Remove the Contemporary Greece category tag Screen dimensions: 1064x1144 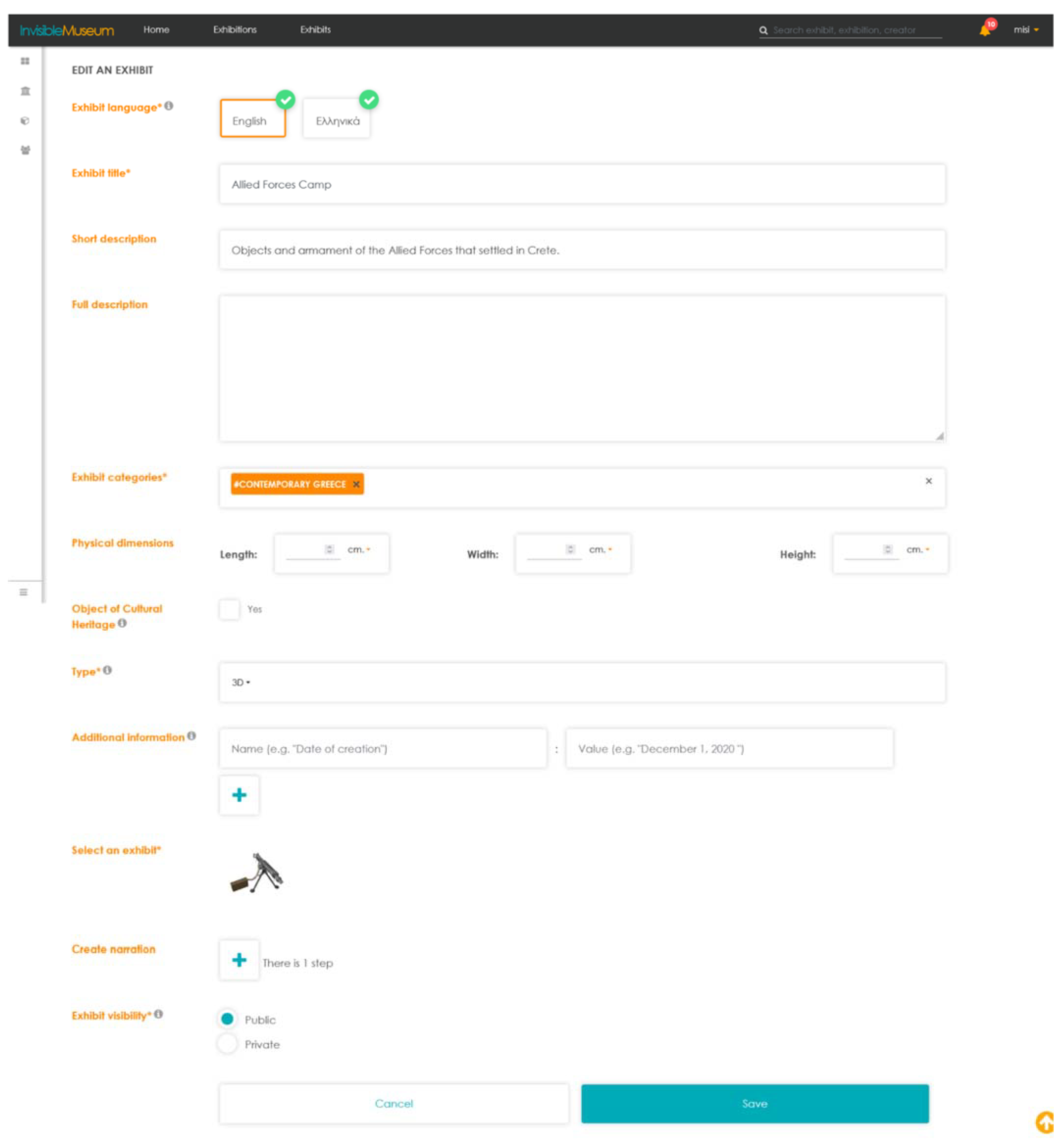(356, 484)
